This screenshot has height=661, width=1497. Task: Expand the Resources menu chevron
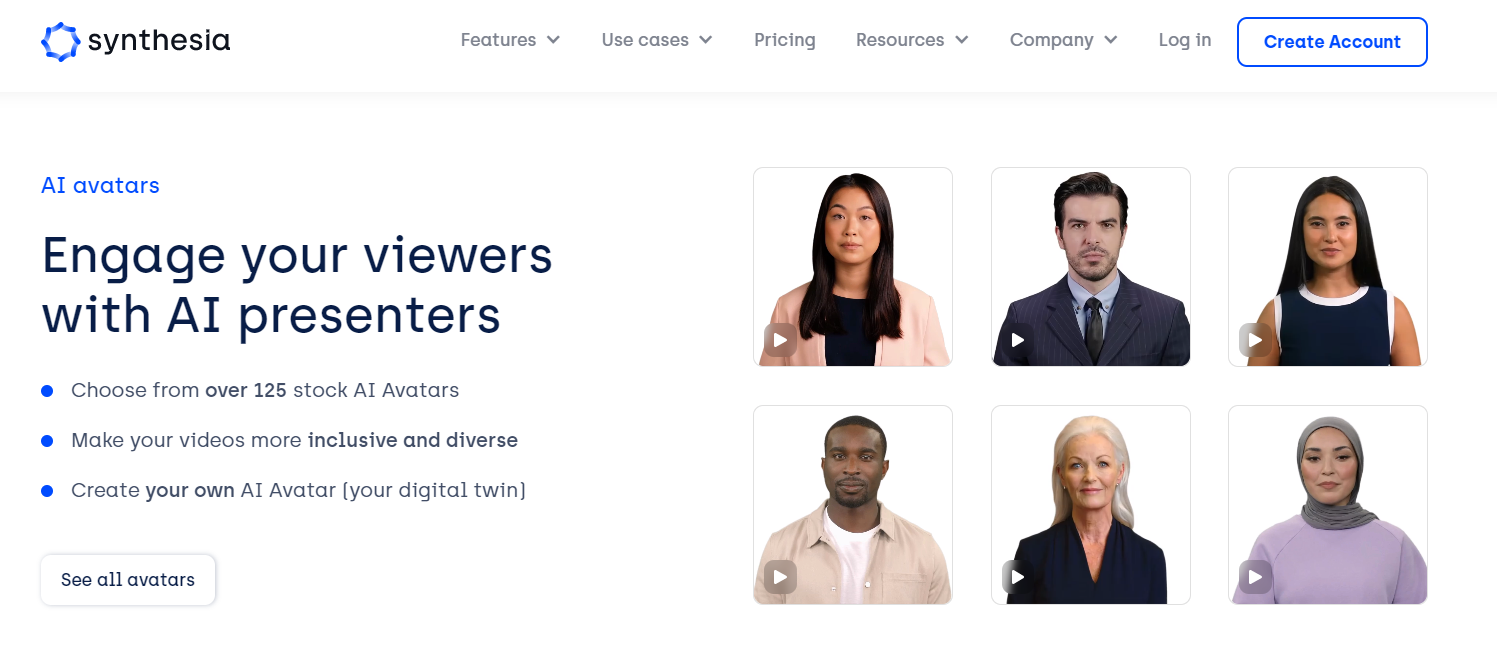tap(962, 40)
